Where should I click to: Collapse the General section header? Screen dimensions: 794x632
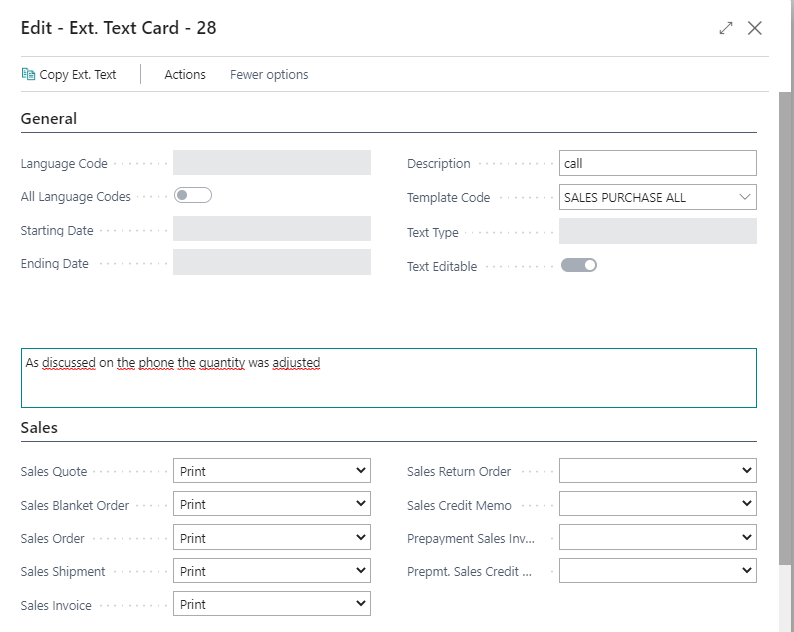49,119
